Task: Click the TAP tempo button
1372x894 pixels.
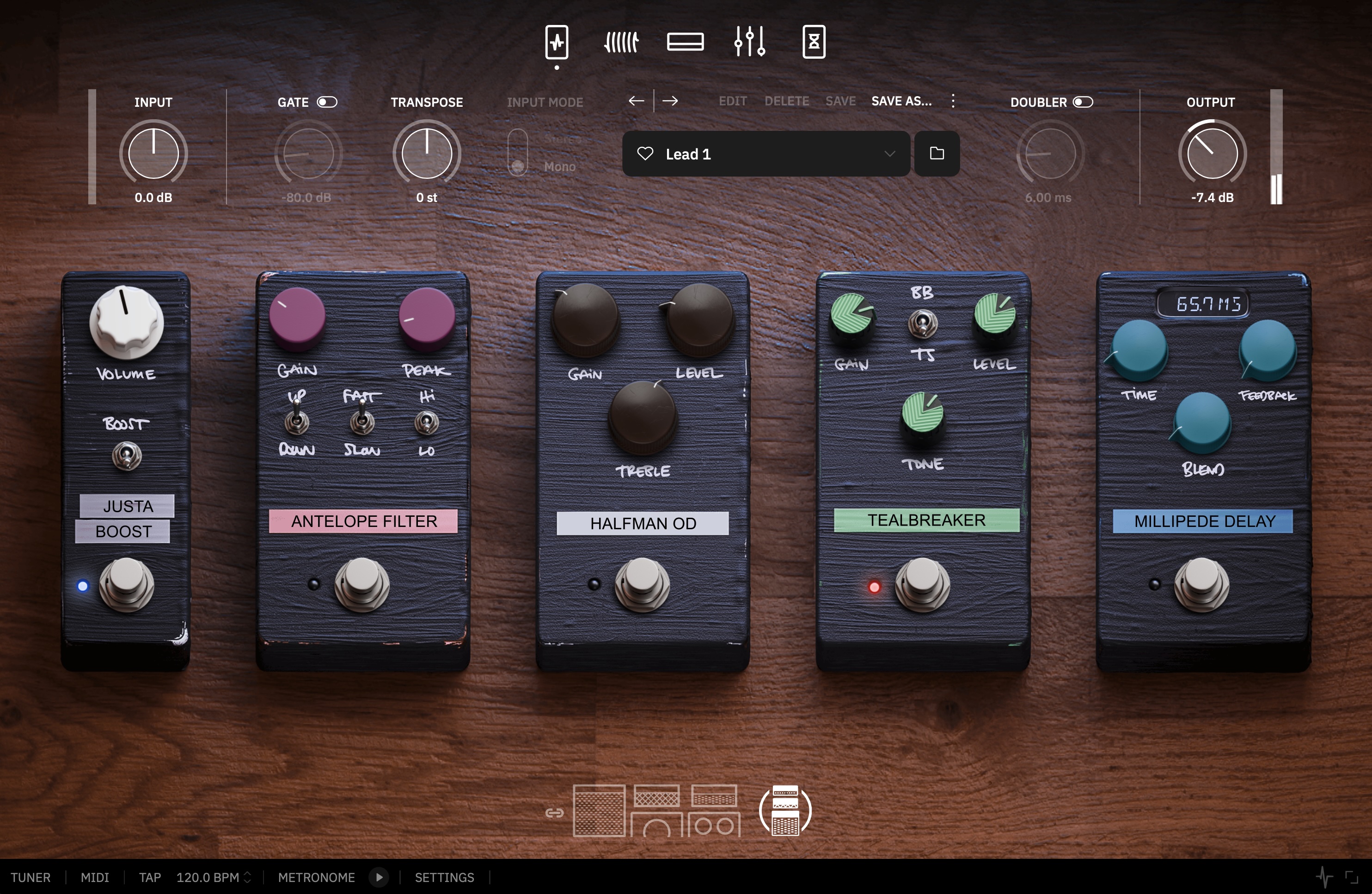Action: (149, 877)
